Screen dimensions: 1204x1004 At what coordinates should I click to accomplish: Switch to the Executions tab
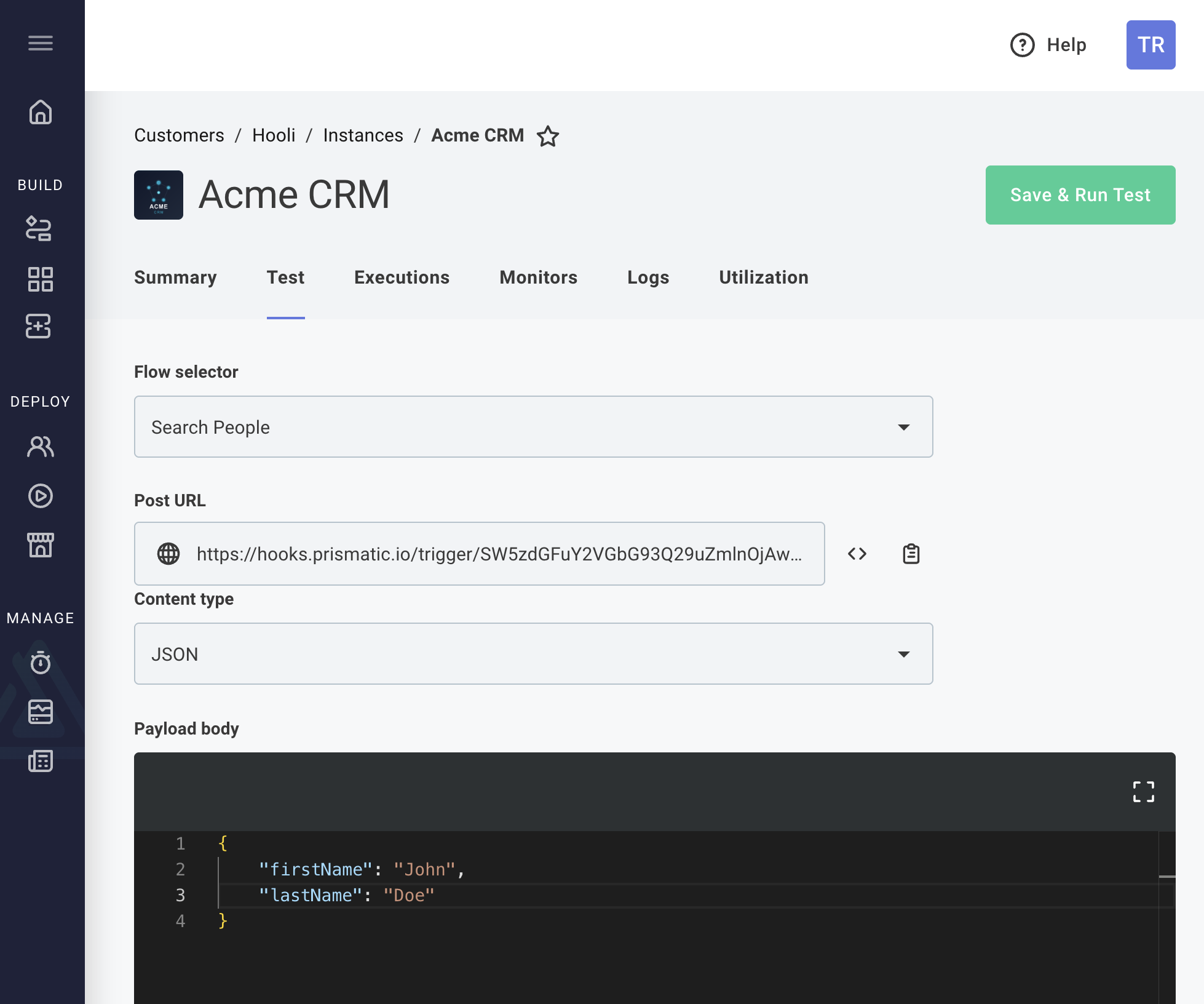[402, 277]
